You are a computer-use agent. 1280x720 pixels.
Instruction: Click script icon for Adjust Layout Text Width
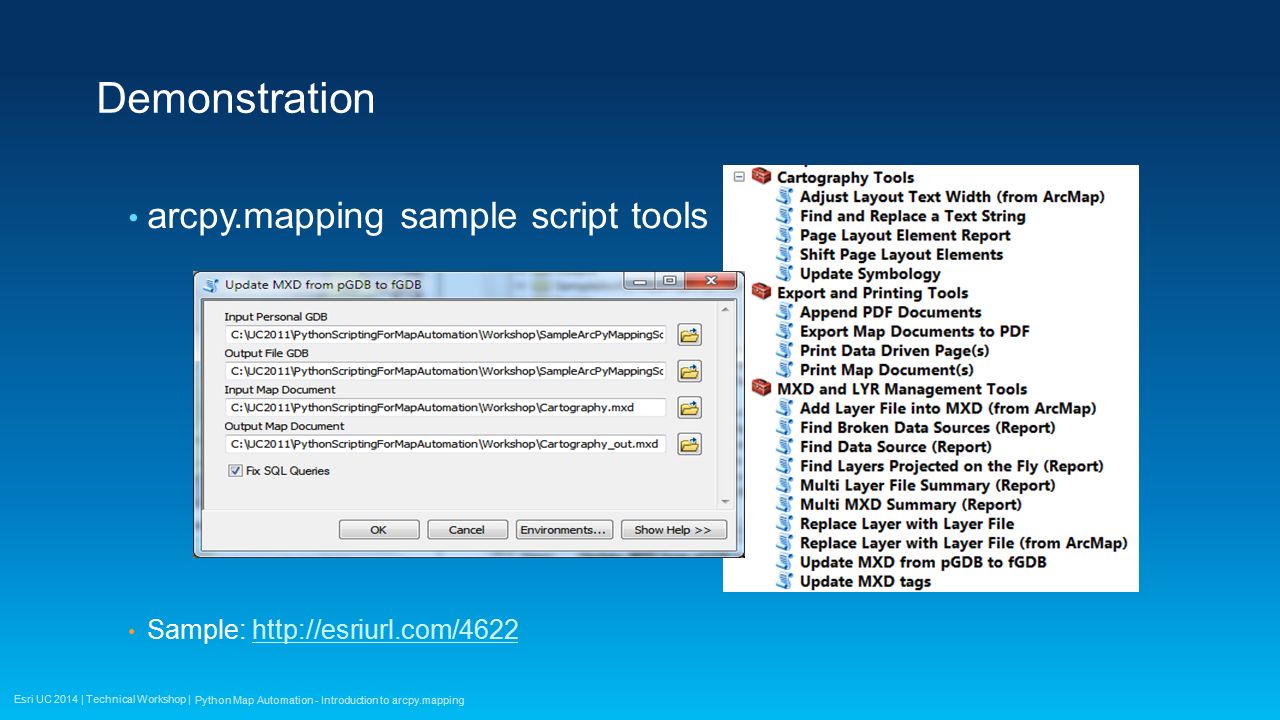785,197
